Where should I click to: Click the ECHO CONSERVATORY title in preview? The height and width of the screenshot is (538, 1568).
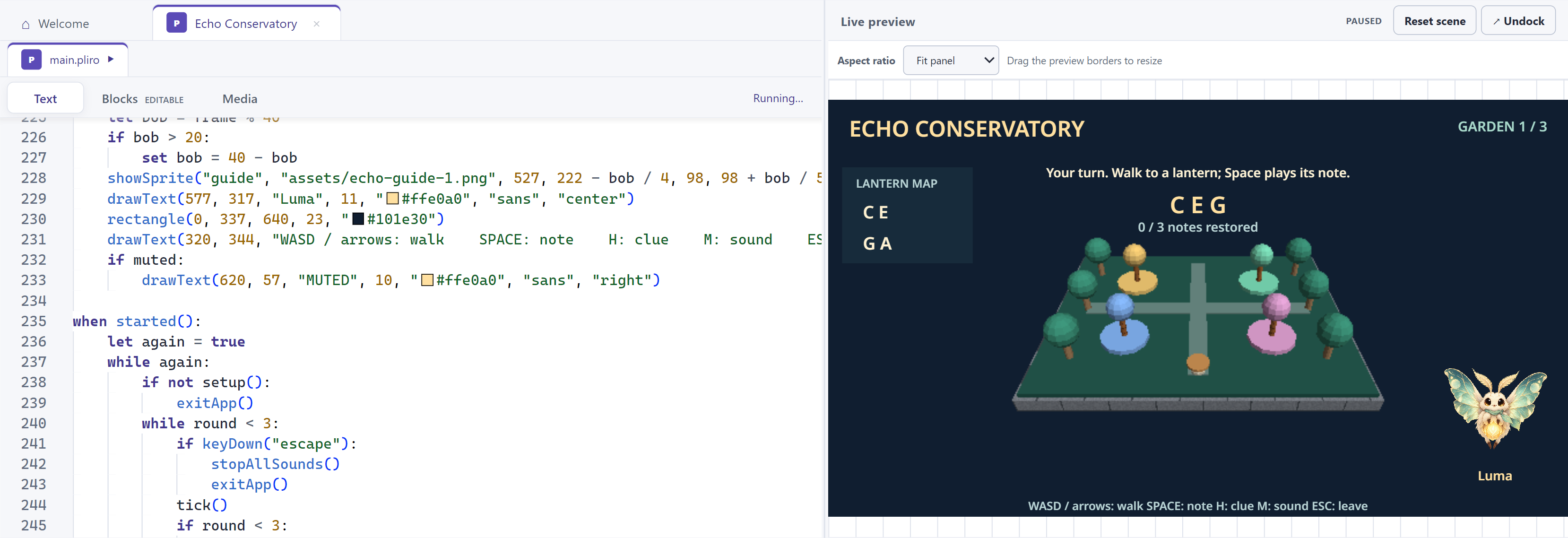coord(967,129)
